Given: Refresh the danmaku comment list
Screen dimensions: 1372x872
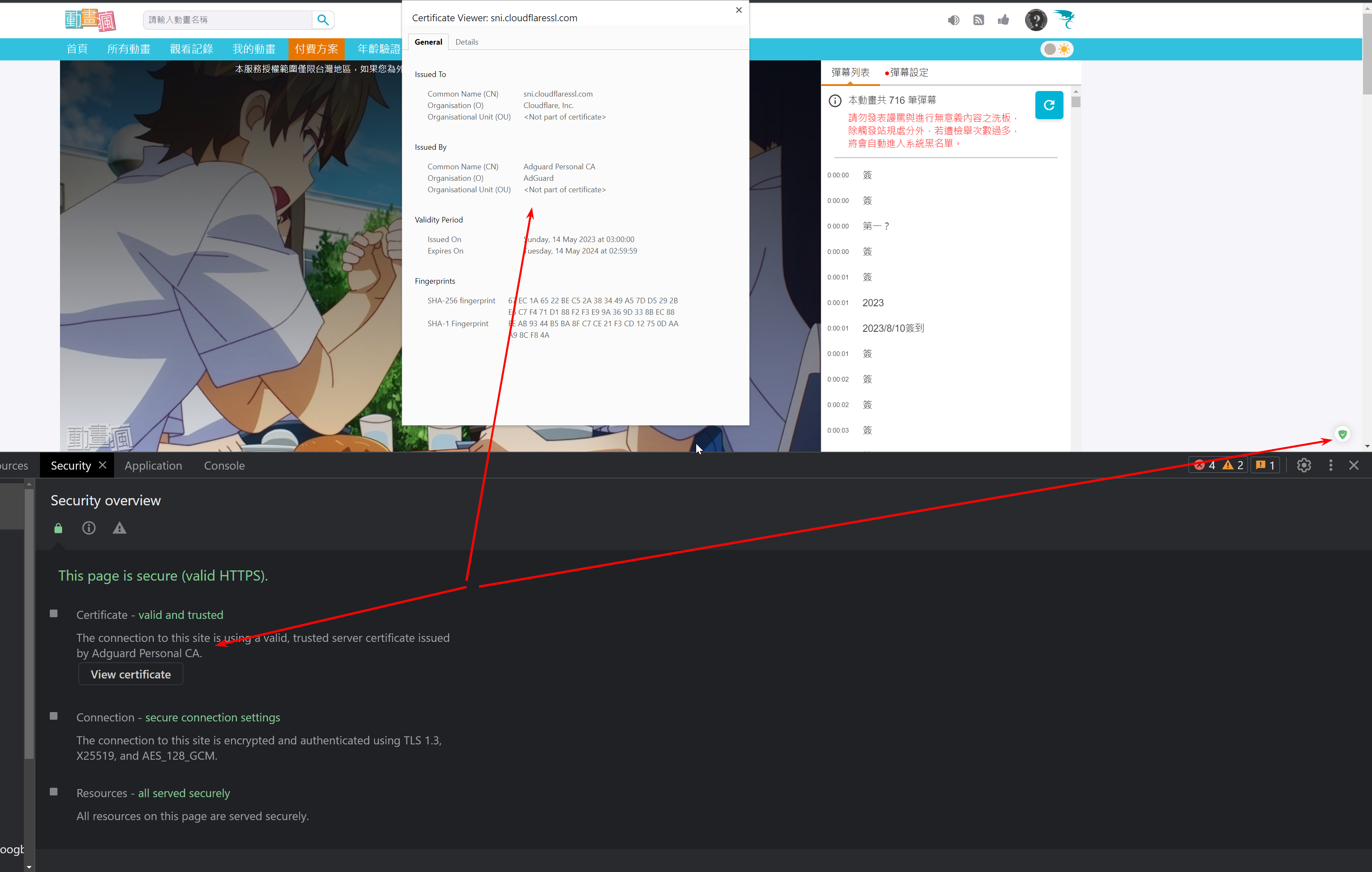Looking at the screenshot, I should coord(1049,105).
